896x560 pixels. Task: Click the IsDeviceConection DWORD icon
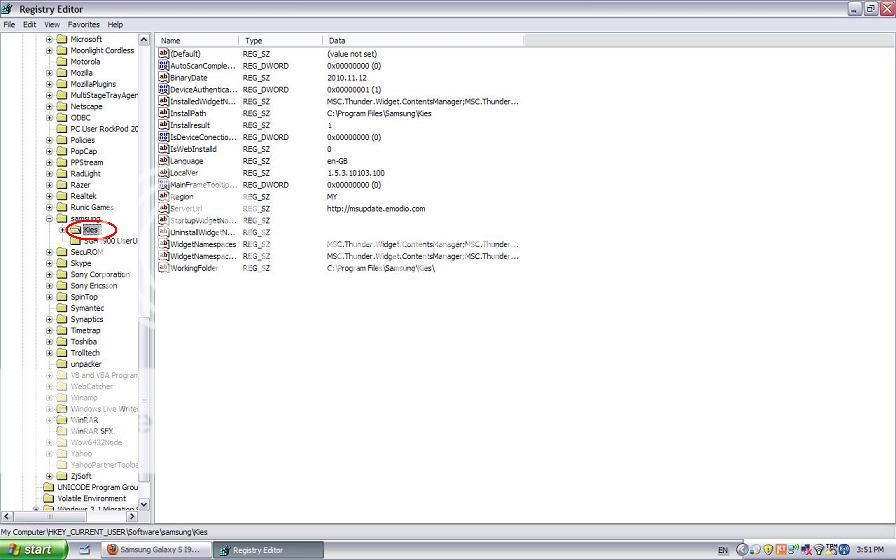(x=164, y=137)
